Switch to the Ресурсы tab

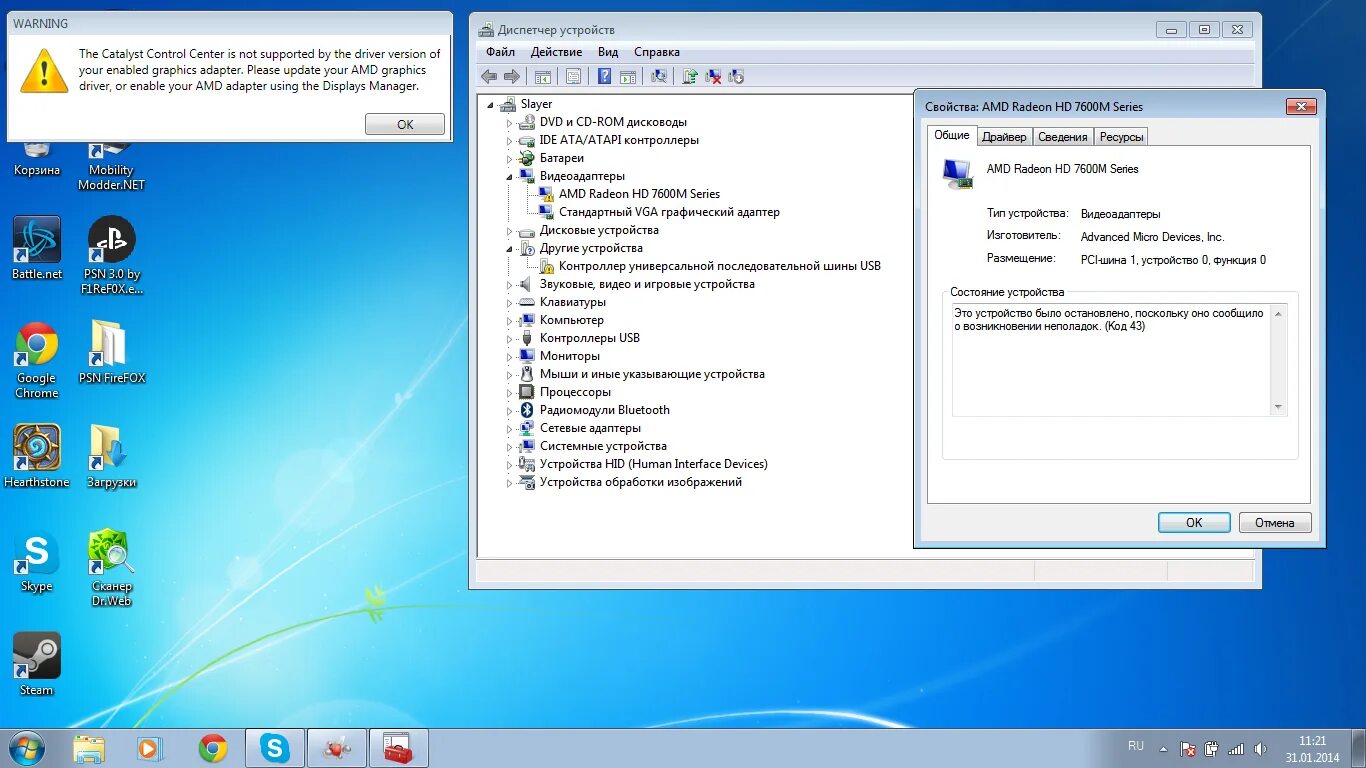pos(1121,137)
